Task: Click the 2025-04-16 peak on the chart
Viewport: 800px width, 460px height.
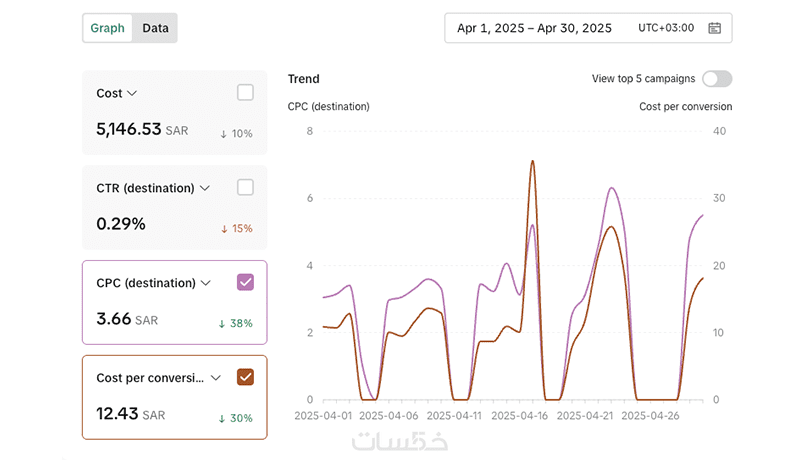Action: 532,162
